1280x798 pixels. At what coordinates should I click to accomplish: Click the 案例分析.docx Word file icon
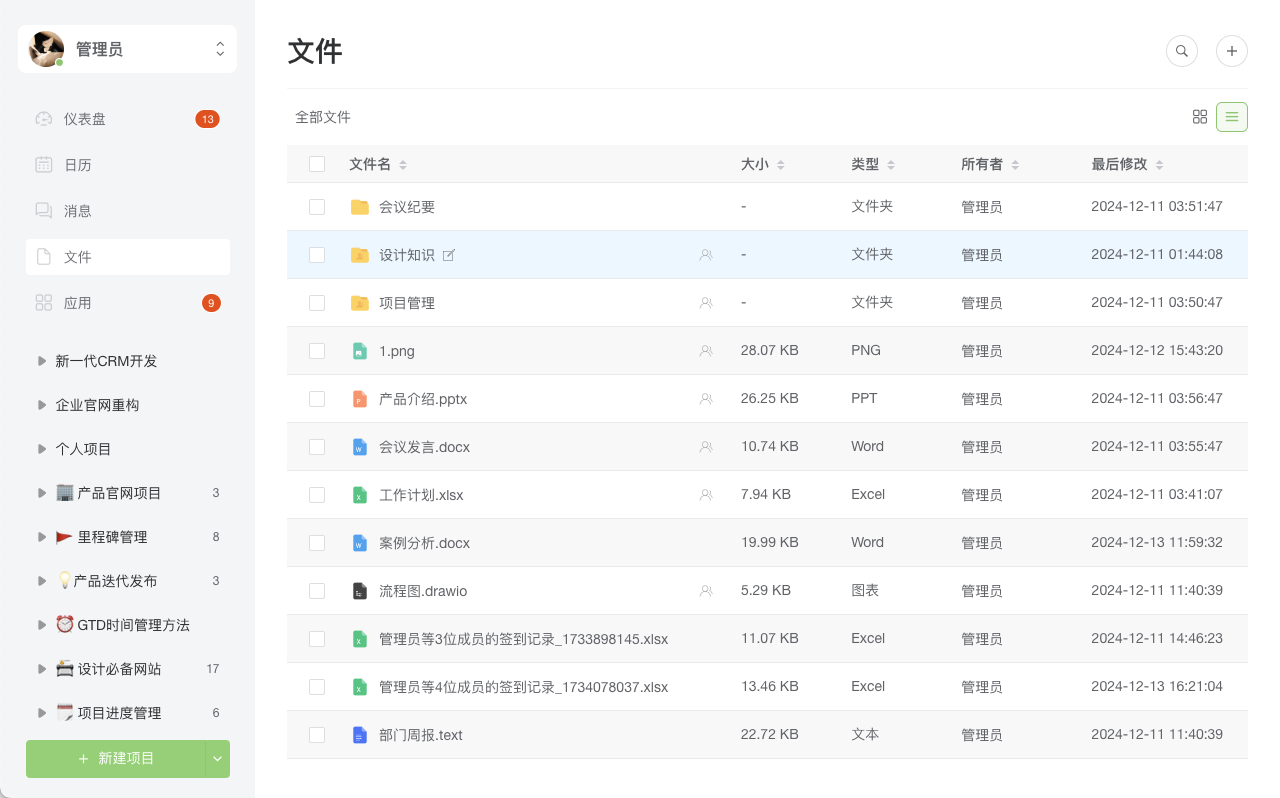click(x=360, y=543)
